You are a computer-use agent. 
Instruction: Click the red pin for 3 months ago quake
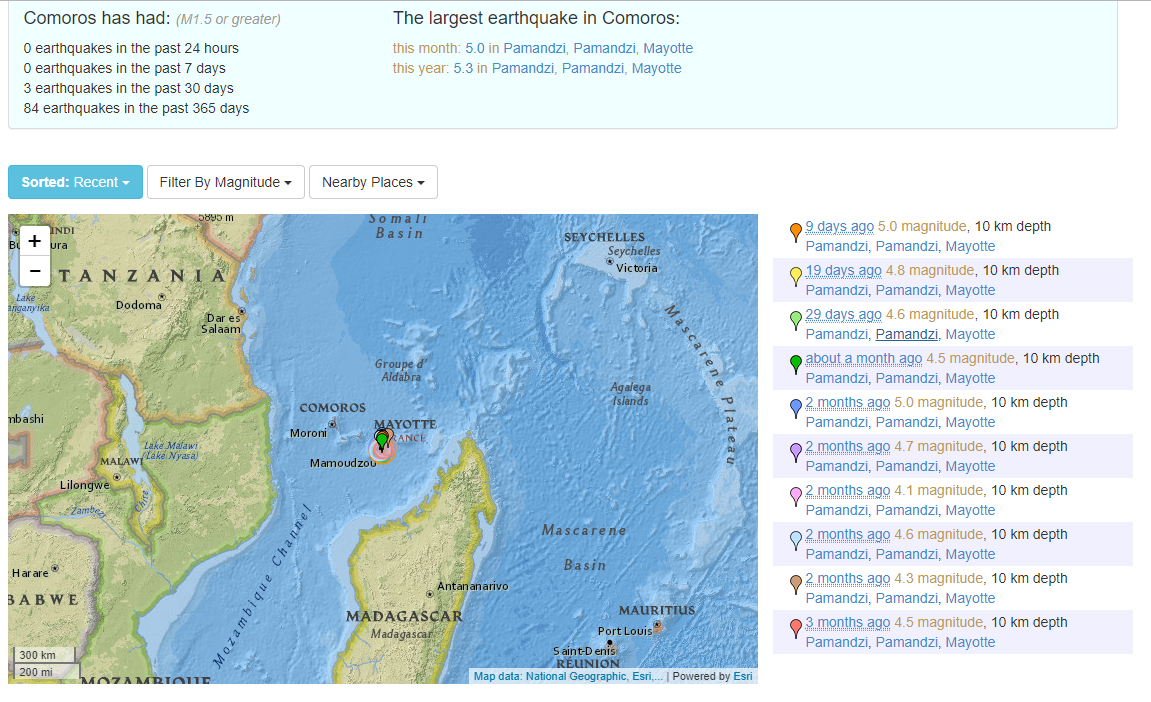796,627
